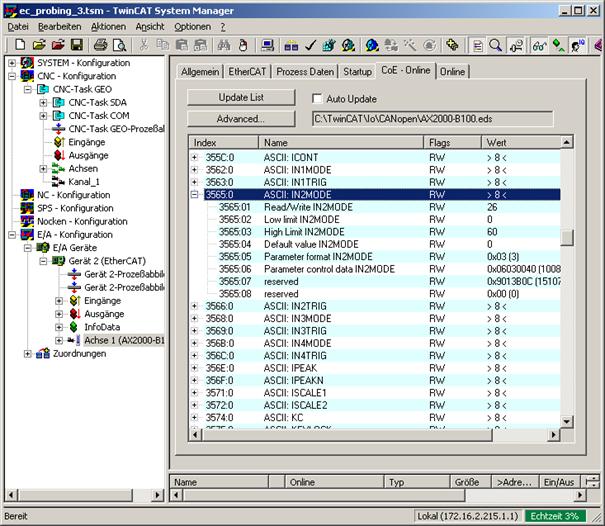Select the NC - Konfiguration tree node
Image resolution: width=605 pixels, height=526 pixels.
(74, 195)
